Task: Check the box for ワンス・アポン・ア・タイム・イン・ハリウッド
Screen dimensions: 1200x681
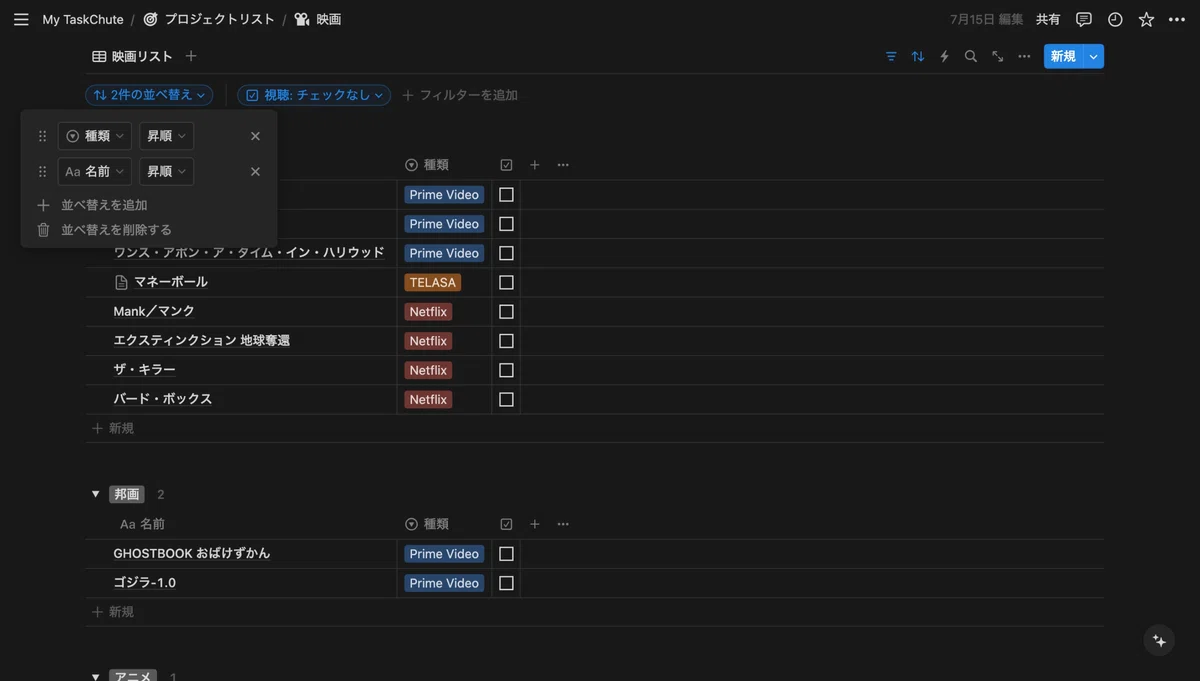Action: tap(506, 253)
